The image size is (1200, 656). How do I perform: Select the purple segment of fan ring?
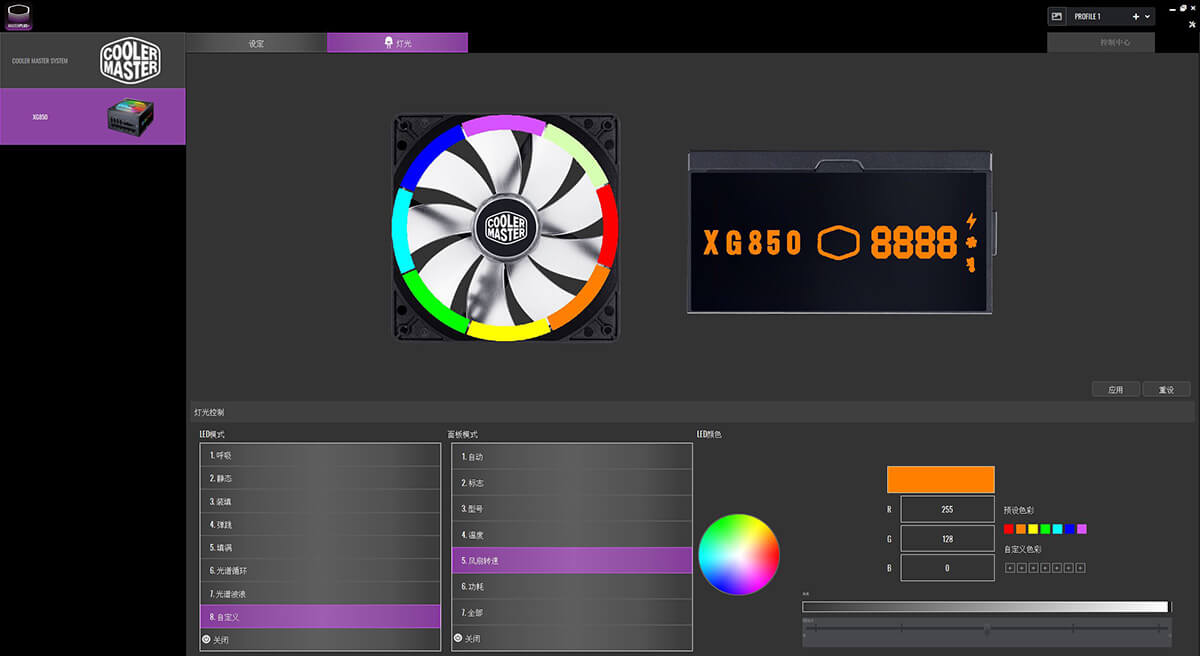[504, 124]
